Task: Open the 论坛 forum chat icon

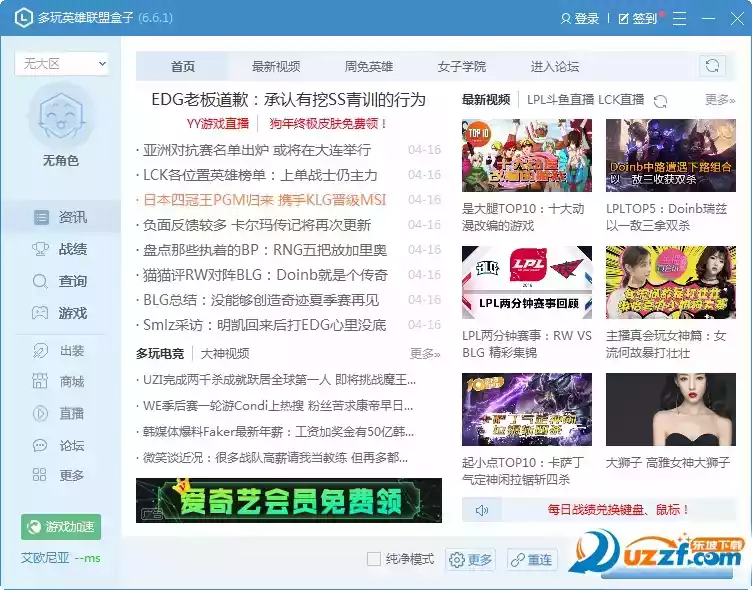Action: point(40,445)
